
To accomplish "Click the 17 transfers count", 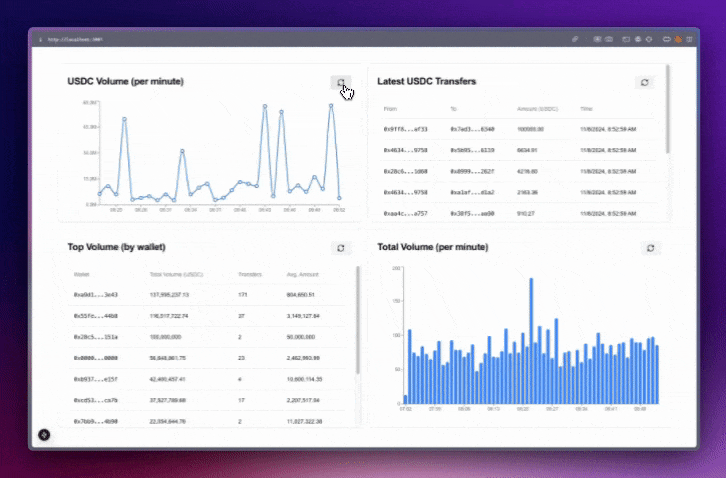I will [241, 400].
